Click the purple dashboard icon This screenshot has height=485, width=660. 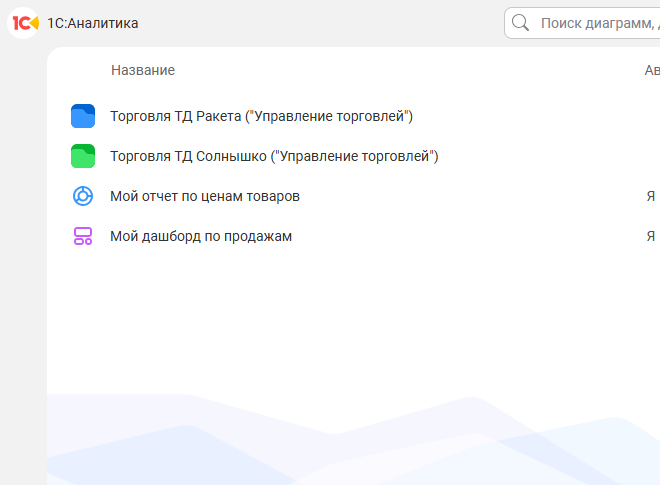coord(83,236)
